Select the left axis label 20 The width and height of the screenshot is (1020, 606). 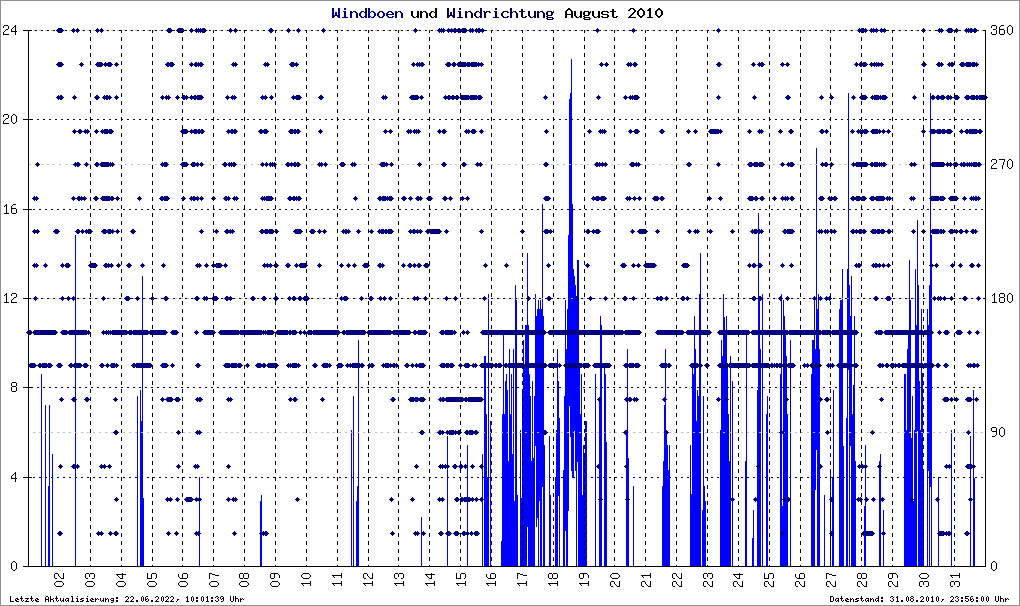click(x=9, y=120)
